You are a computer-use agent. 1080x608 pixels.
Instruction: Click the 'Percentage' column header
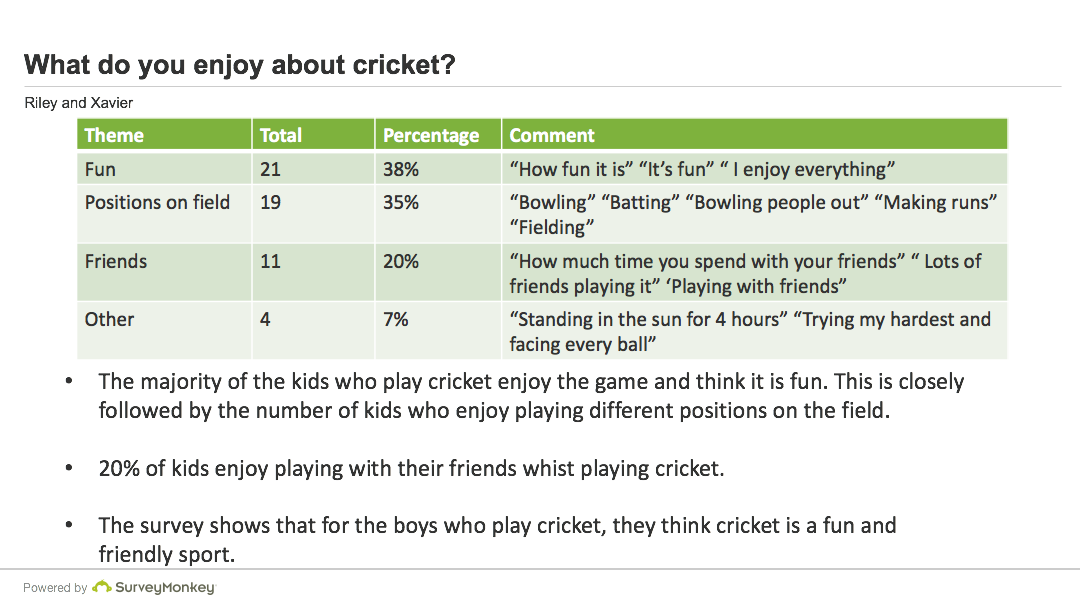coord(431,135)
